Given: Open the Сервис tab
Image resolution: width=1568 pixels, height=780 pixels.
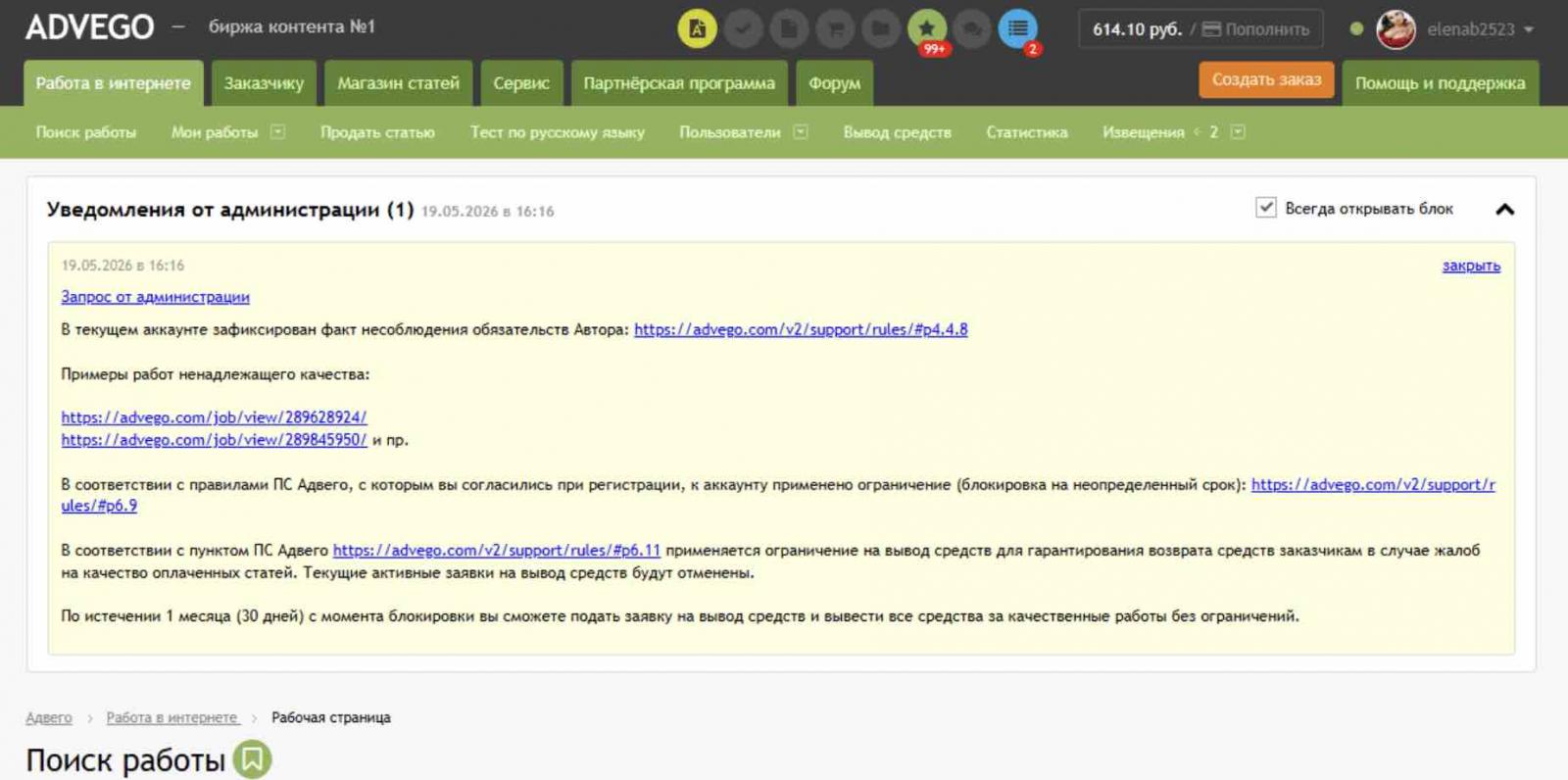Looking at the screenshot, I should click(x=521, y=83).
